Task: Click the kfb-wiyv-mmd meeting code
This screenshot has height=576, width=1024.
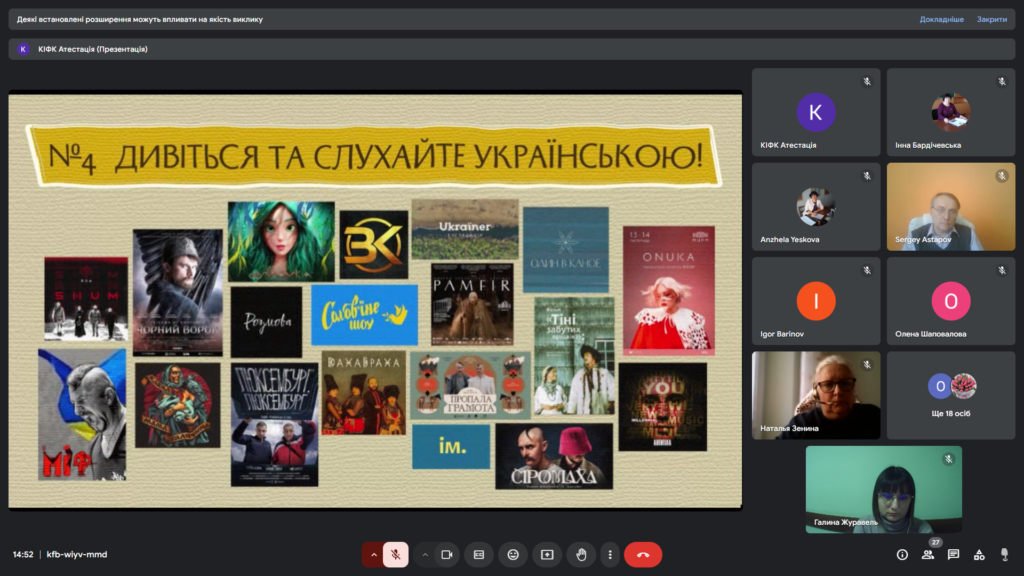Action: (76, 554)
